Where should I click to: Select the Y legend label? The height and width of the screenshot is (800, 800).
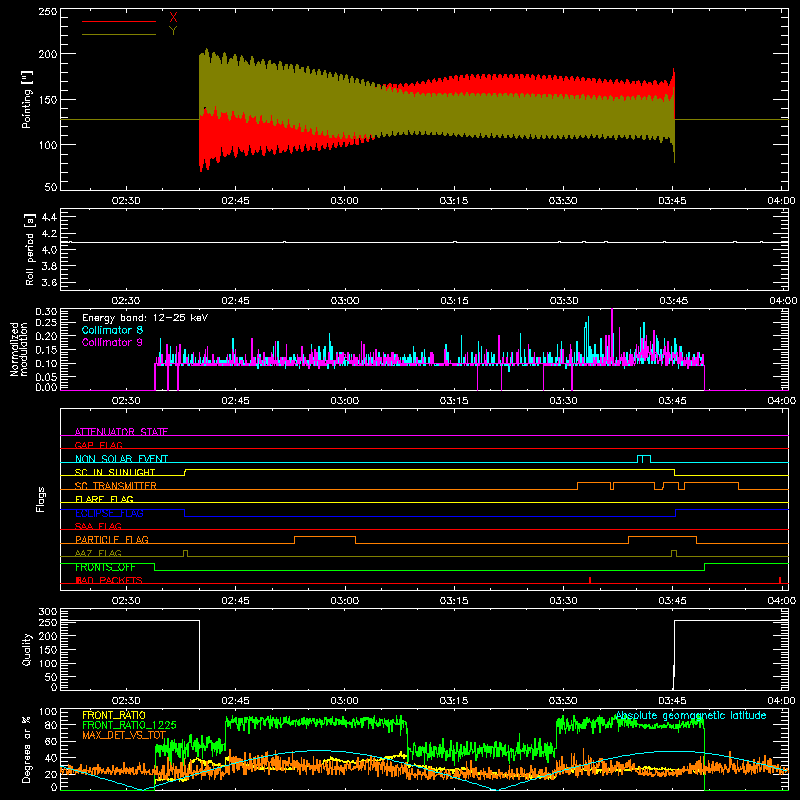tap(173, 31)
